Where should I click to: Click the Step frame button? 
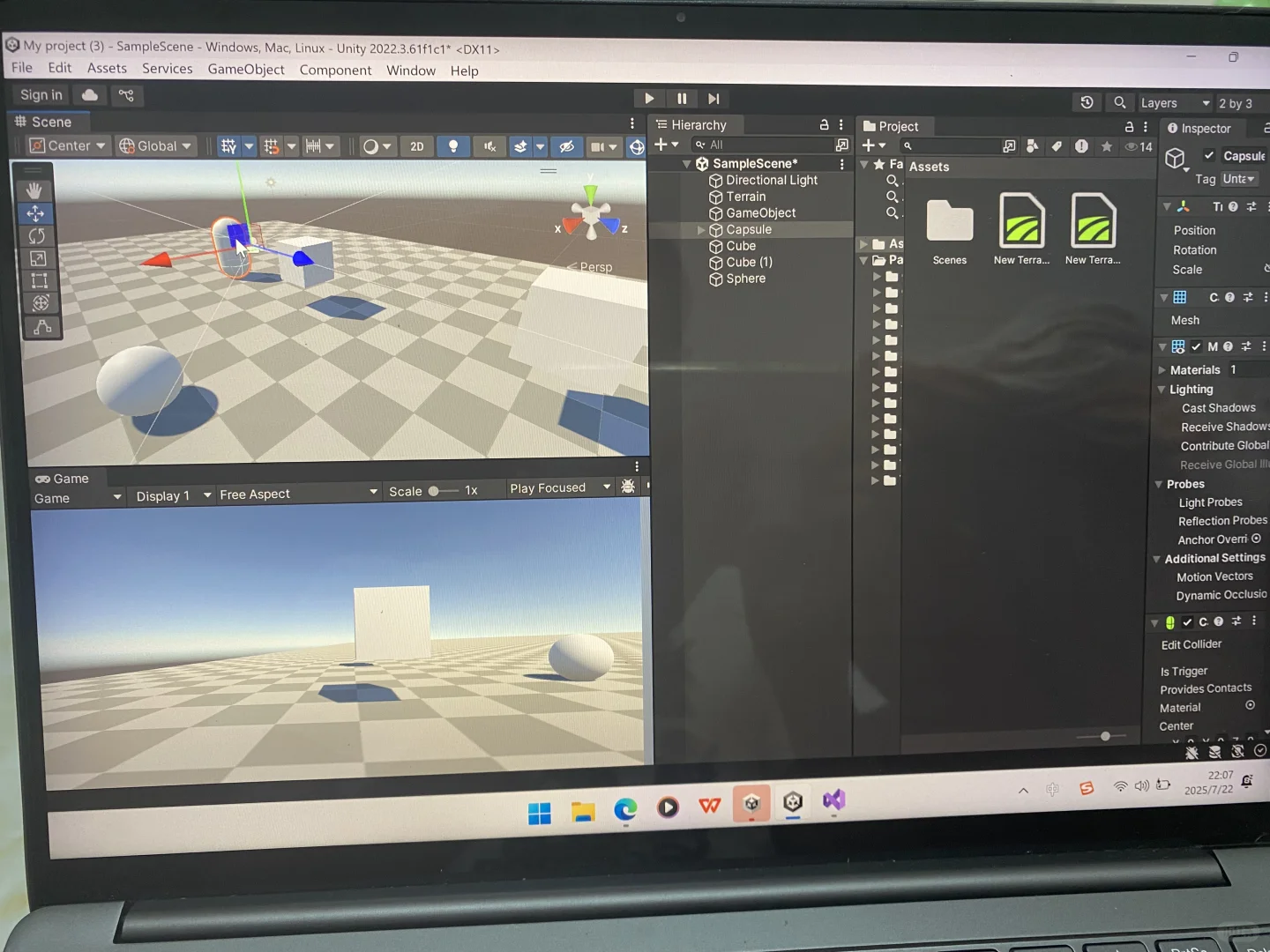713,99
